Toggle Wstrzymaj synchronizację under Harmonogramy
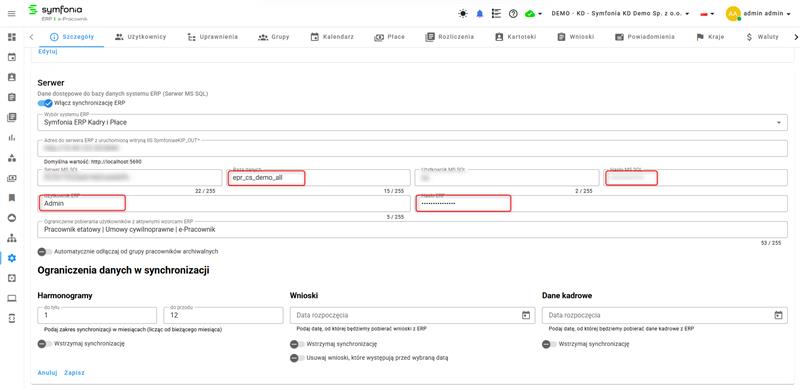This screenshot has width=800, height=390. pos(45,344)
